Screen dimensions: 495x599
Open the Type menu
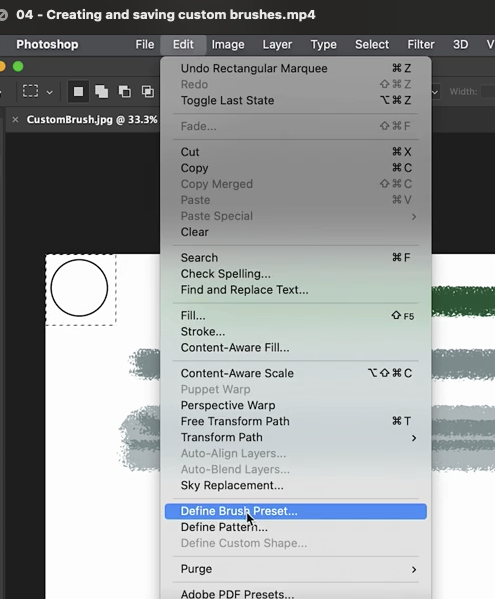point(324,44)
